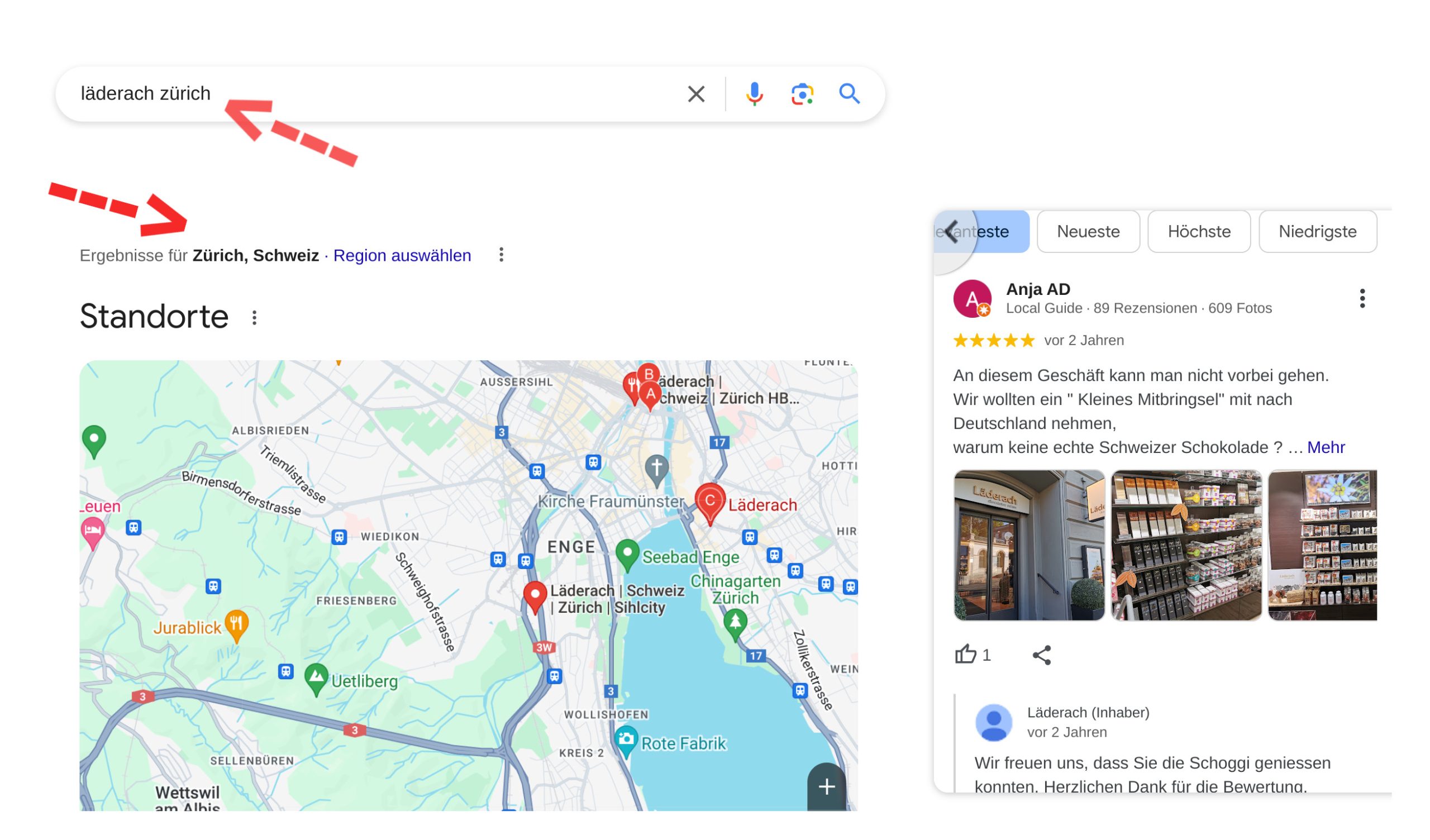Click the pink hotel marker on map
The height and width of the screenshot is (840, 1430).
pos(93,533)
